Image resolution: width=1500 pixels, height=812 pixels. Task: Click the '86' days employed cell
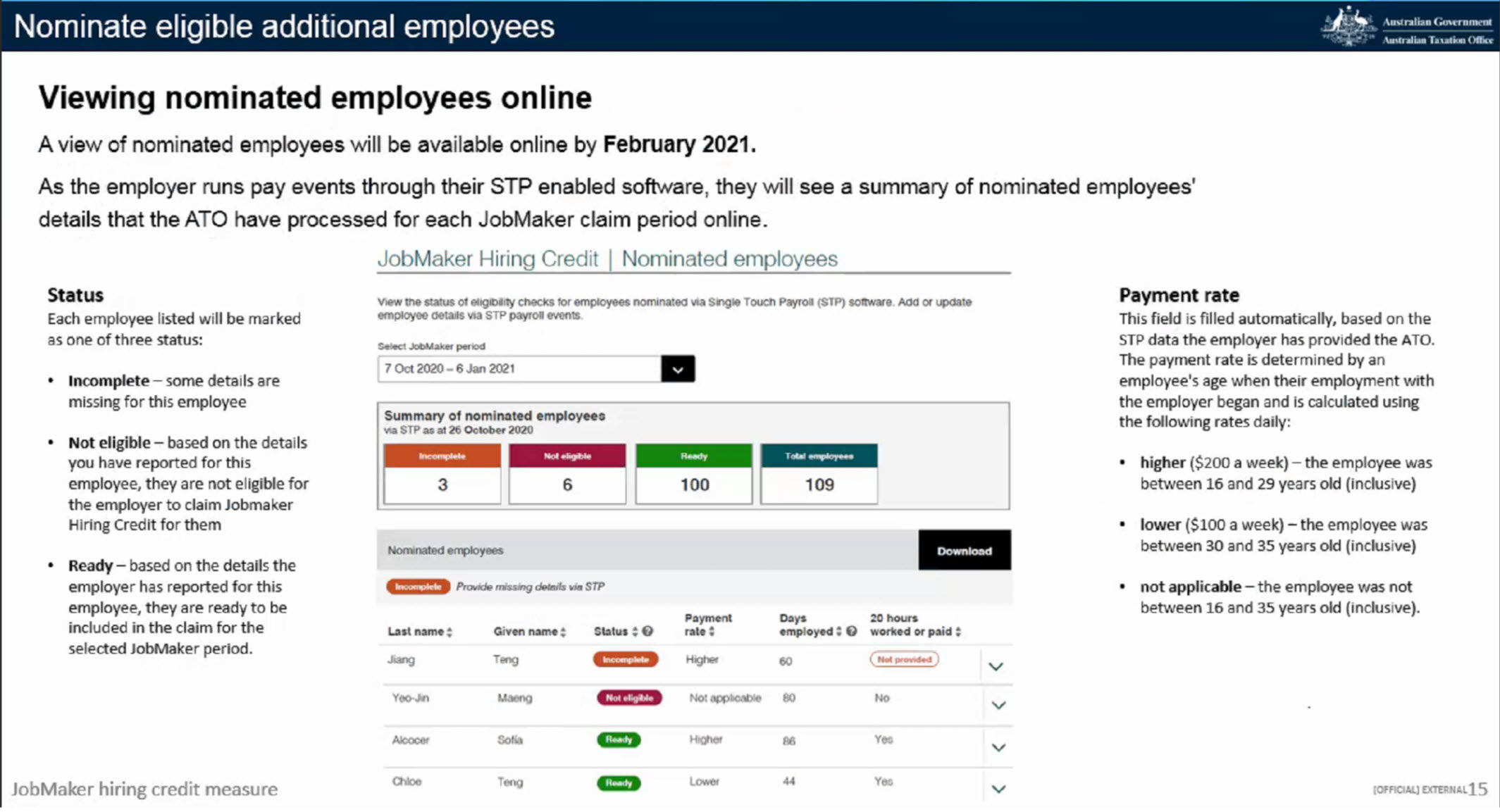[x=788, y=741]
